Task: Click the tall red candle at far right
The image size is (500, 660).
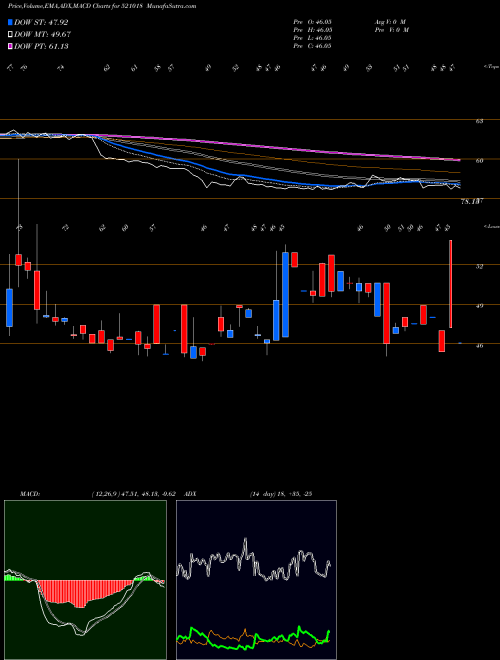Action: click(451, 284)
